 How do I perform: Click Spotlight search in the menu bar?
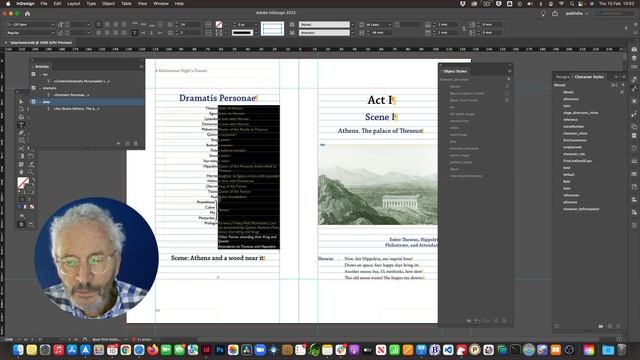click(572, 4)
